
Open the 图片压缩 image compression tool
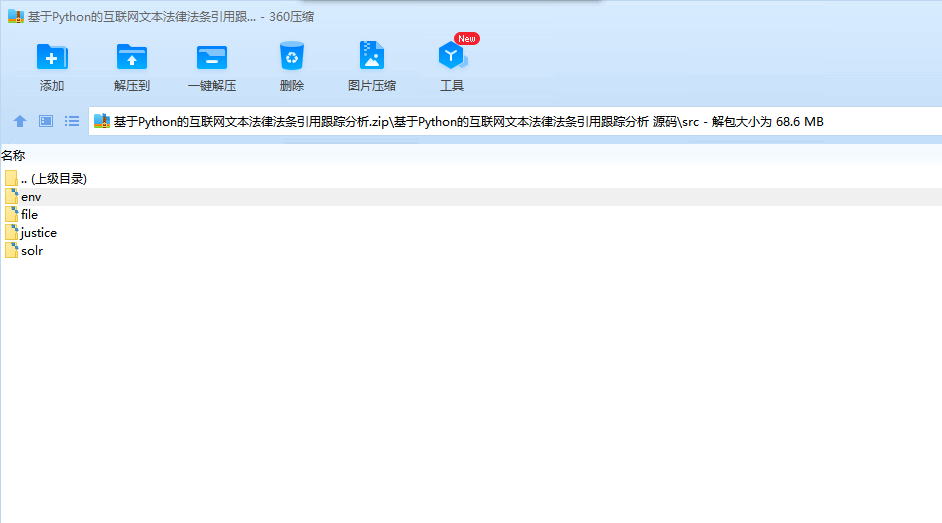click(x=371, y=56)
